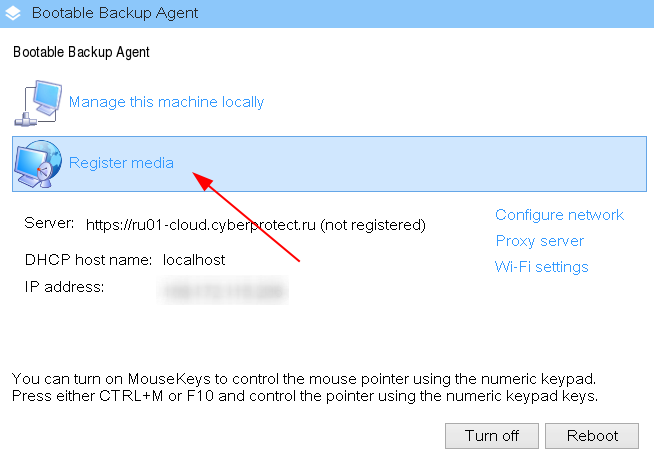Click the DHCP host name: label
Image resolution: width=654 pixels, height=461 pixels.
(88, 260)
